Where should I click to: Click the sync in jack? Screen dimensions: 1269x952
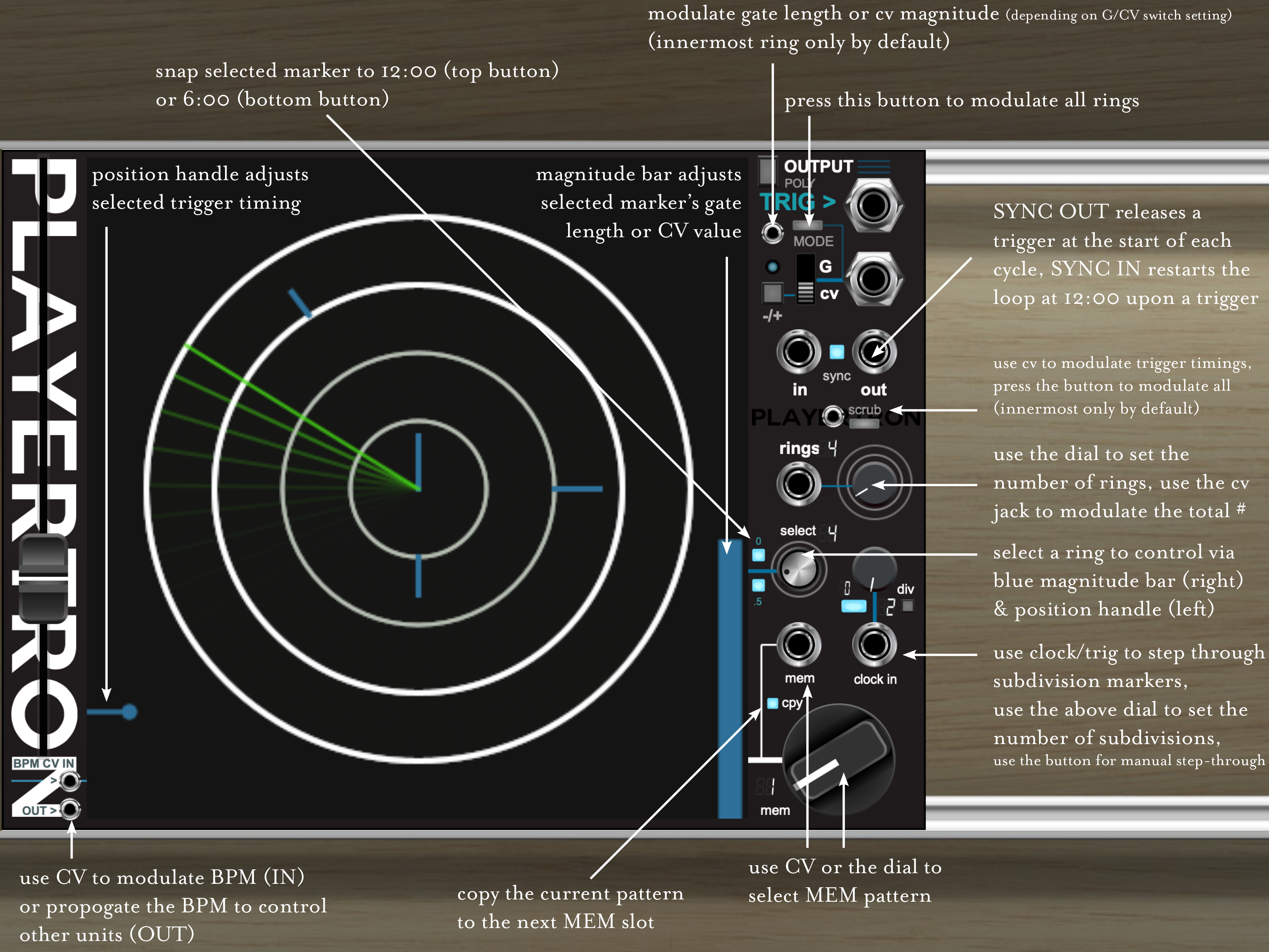(798, 352)
